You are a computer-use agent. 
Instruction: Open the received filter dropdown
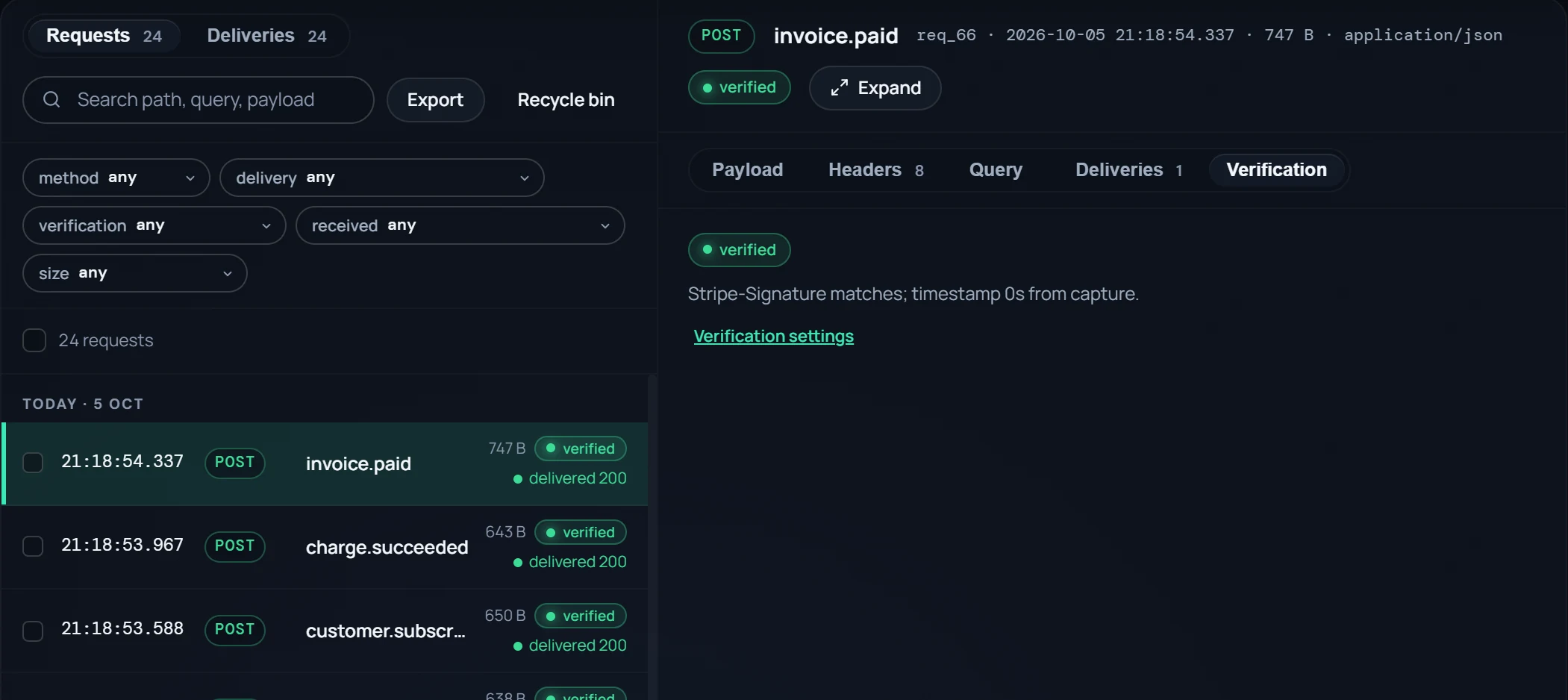(x=460, y=225)
